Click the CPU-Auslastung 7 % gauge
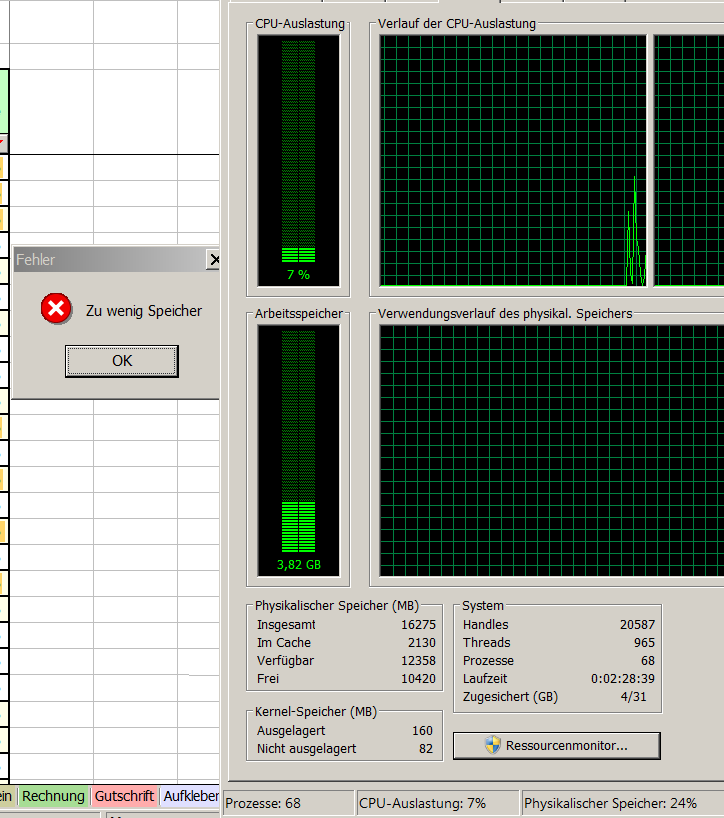Viewport: 724px width, 818px height. point(298,160)
